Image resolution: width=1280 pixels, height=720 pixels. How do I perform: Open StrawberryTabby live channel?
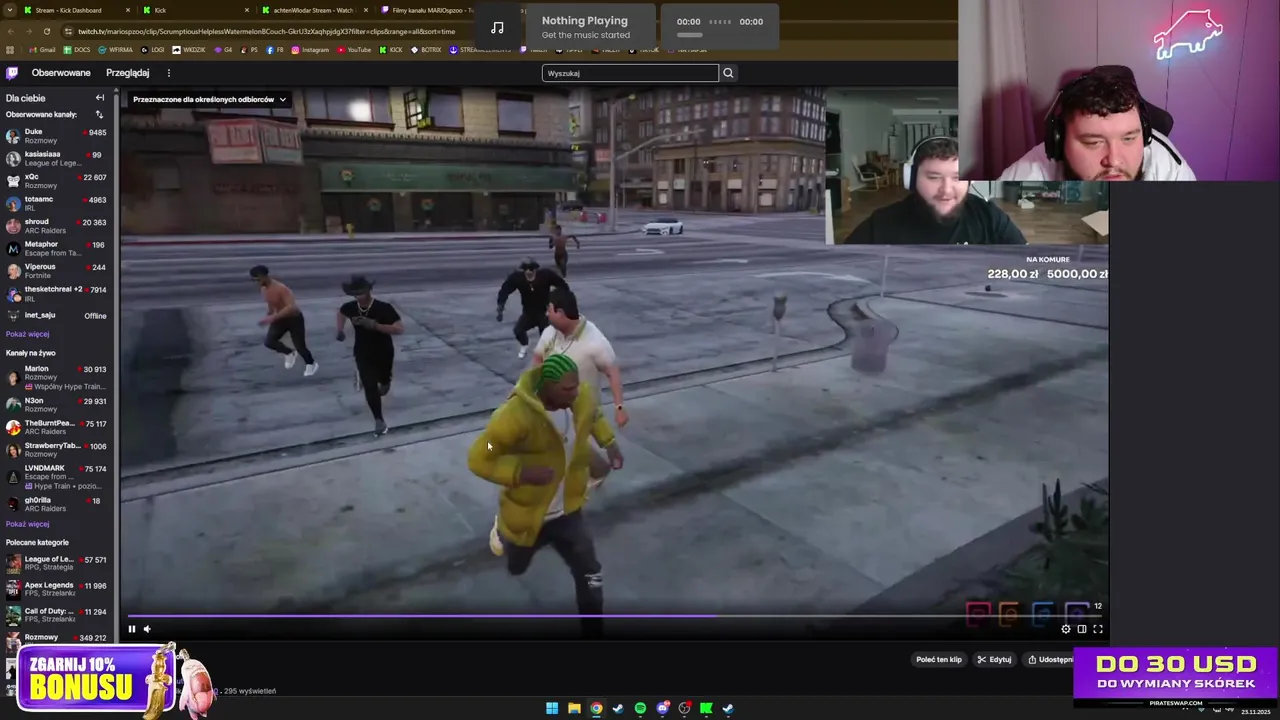pos(56,450)
